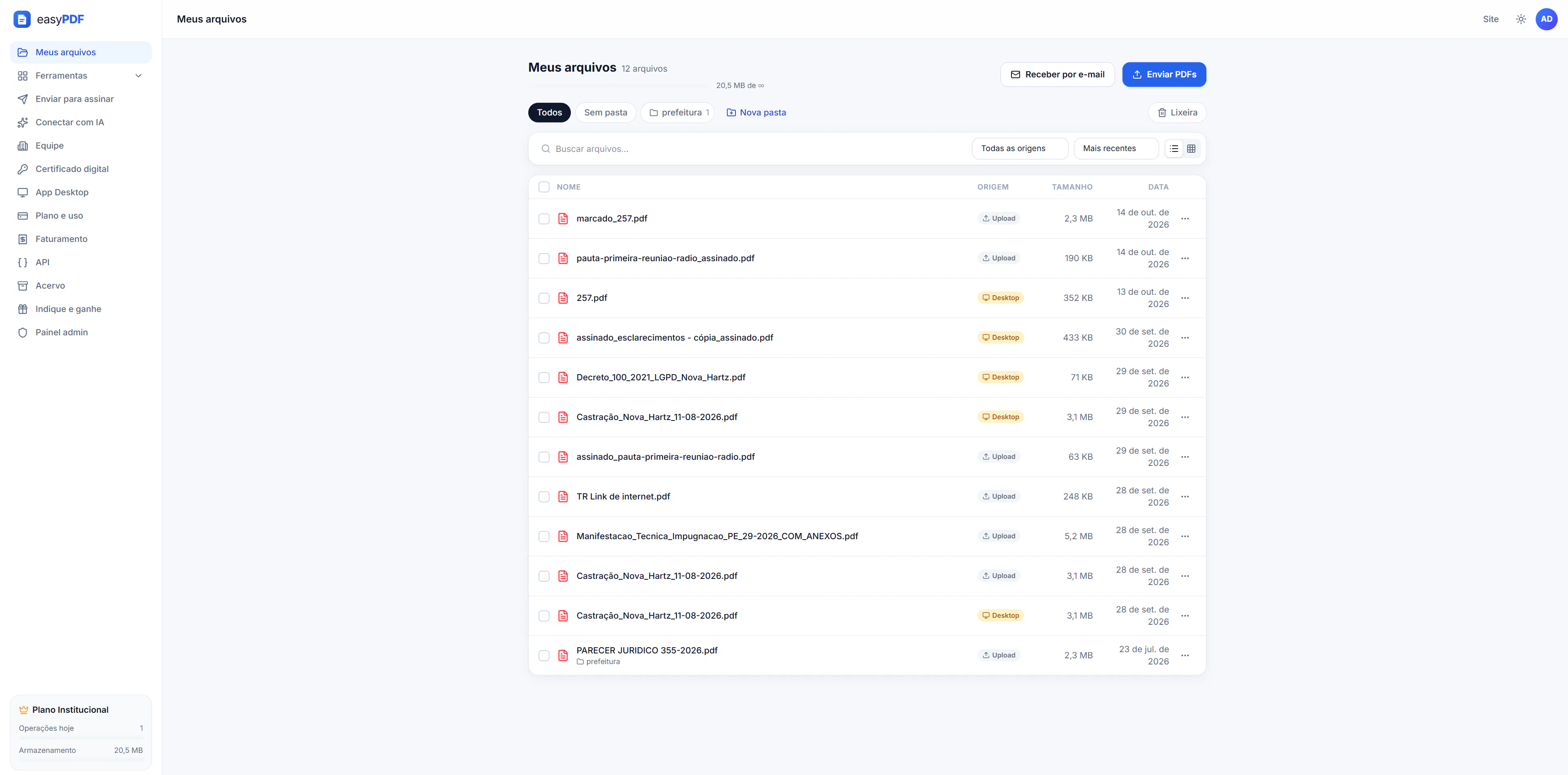Screen dimensions: 1568x775
Task: Click the Enviar PDFs button
Action: 1164,74
